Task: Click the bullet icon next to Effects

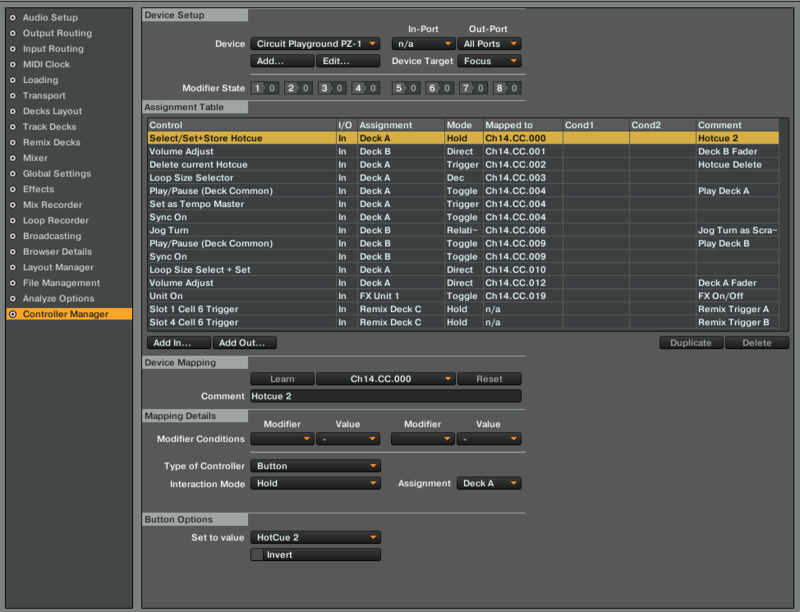Action: (x=13, y=190)
